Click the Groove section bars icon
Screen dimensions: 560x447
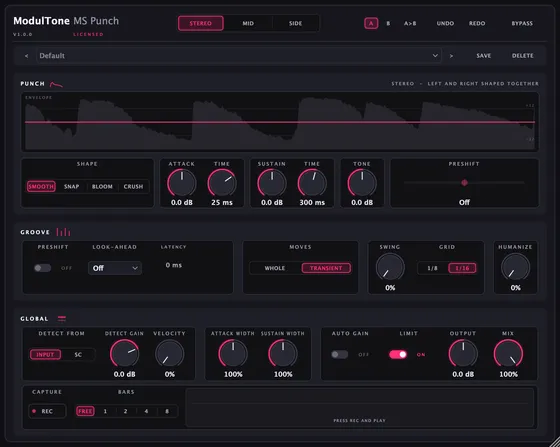click(x=63, y=232)
